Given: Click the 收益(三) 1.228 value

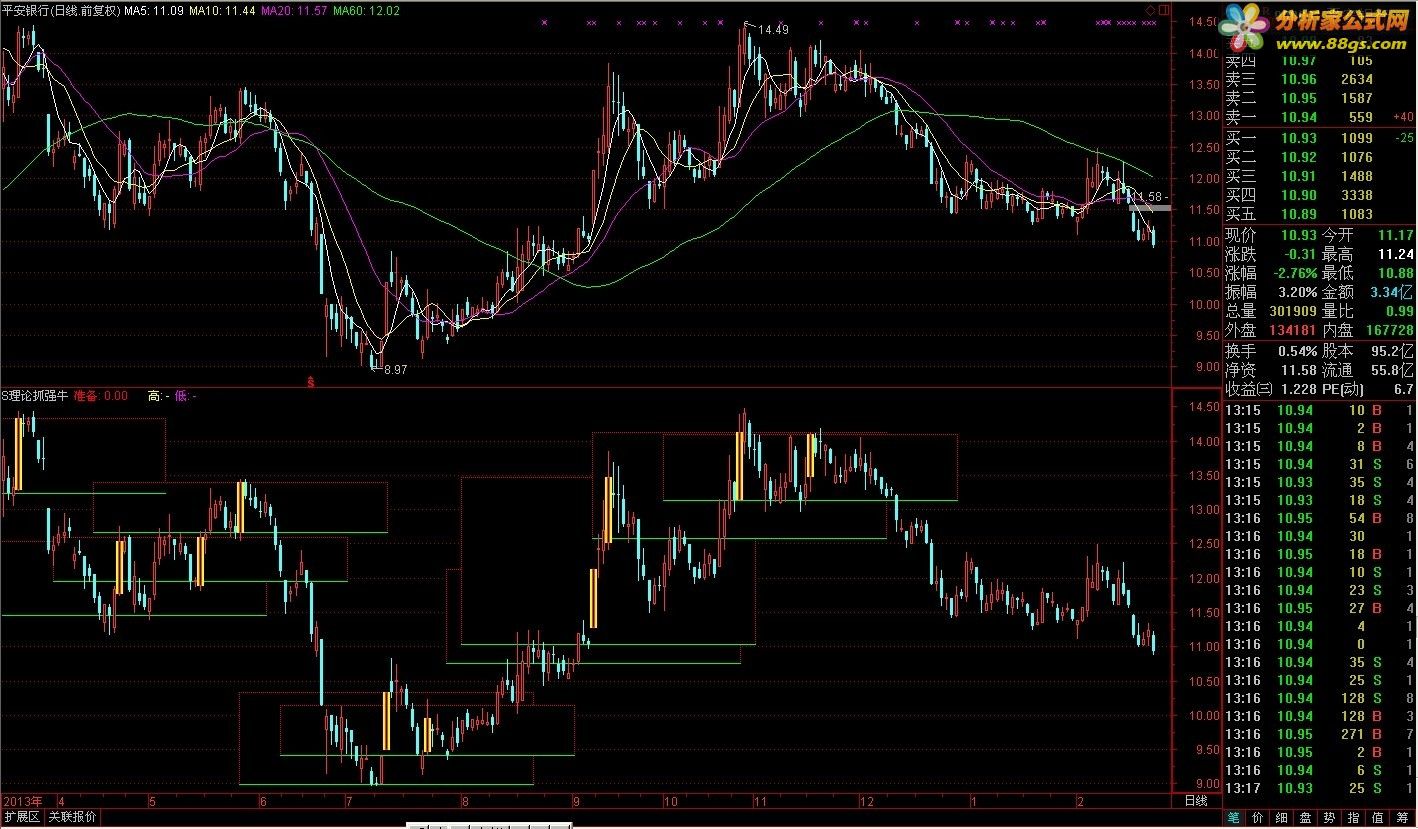Looking at the screenshot, I should [1300, 389].
